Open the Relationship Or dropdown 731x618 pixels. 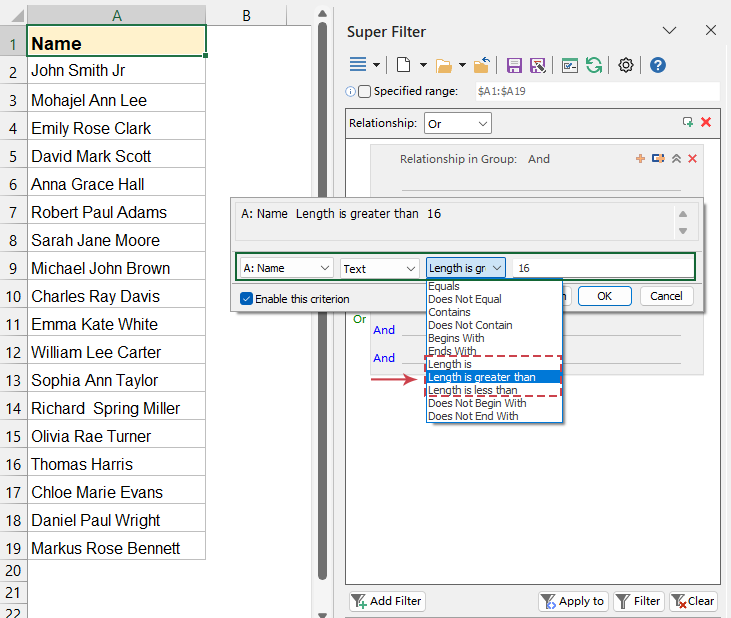point(457,123)
